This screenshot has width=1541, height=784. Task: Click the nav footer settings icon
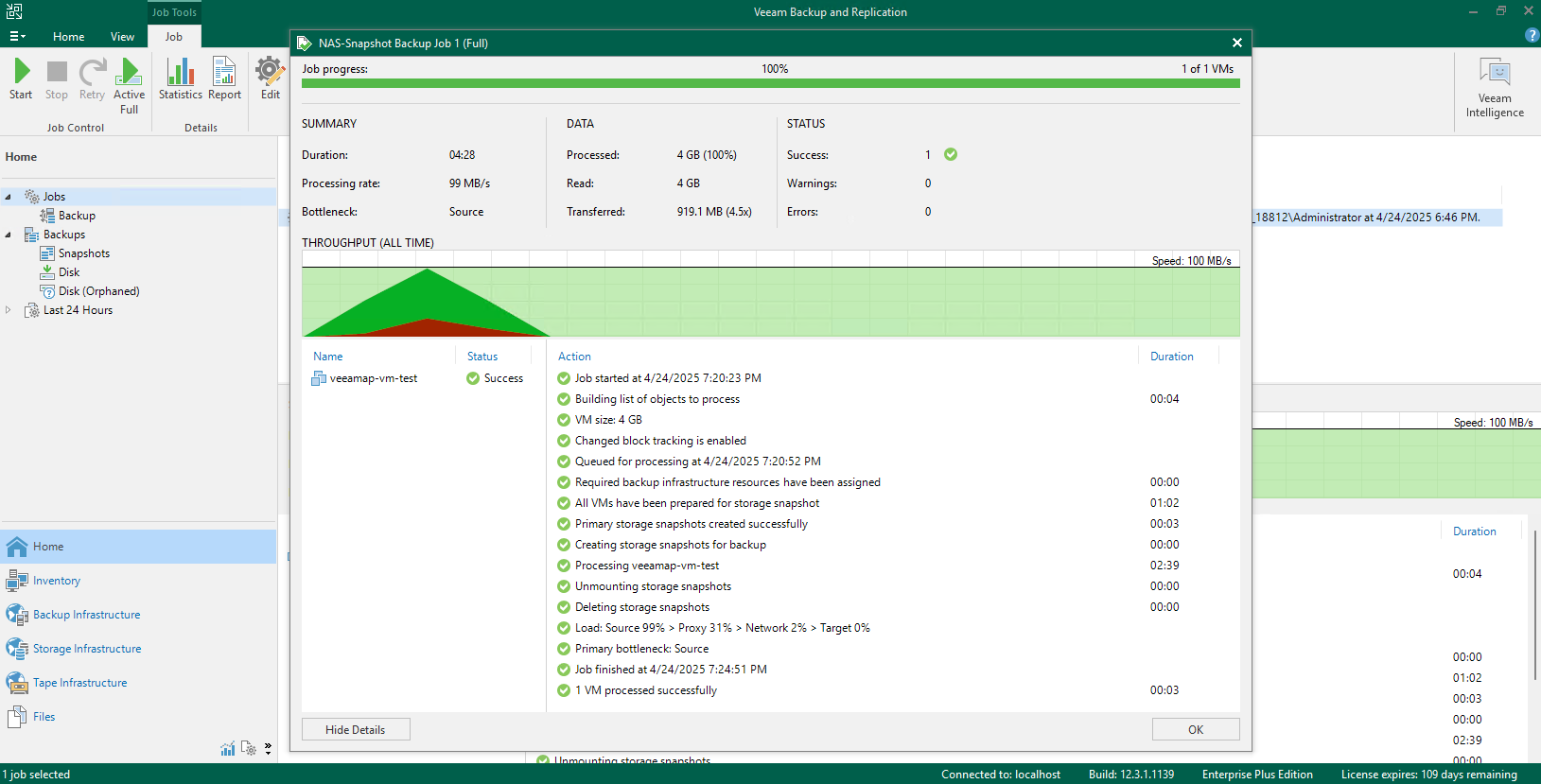249,748
